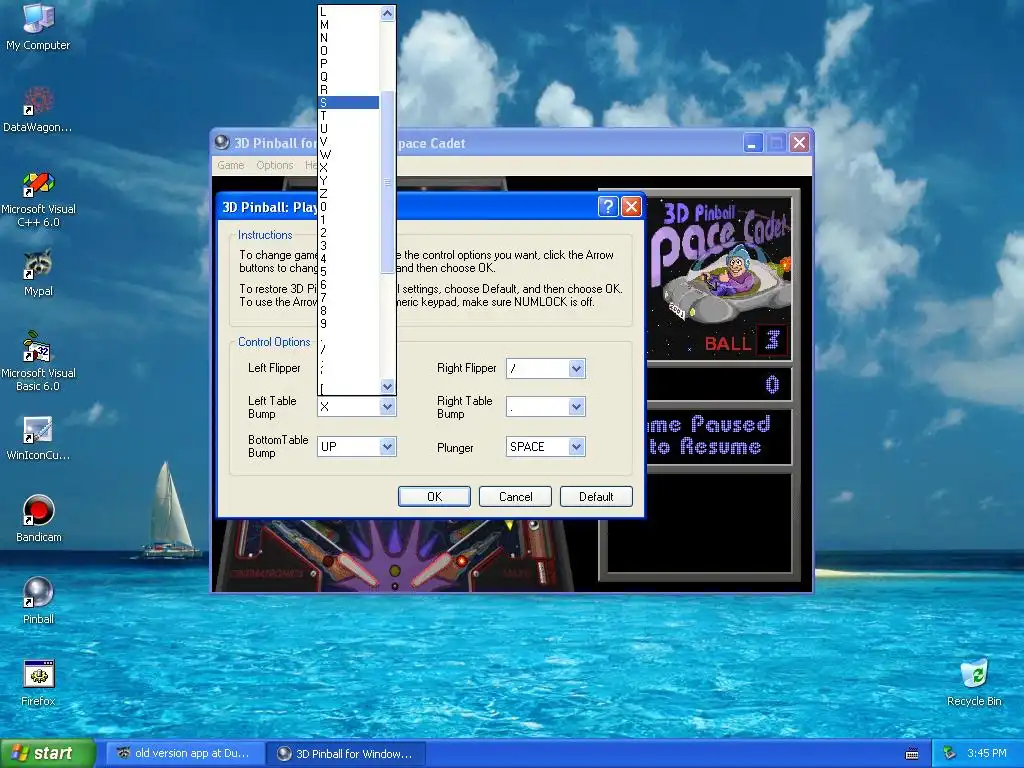Expand the Right Flipper key dropdown

click(576, 368)
